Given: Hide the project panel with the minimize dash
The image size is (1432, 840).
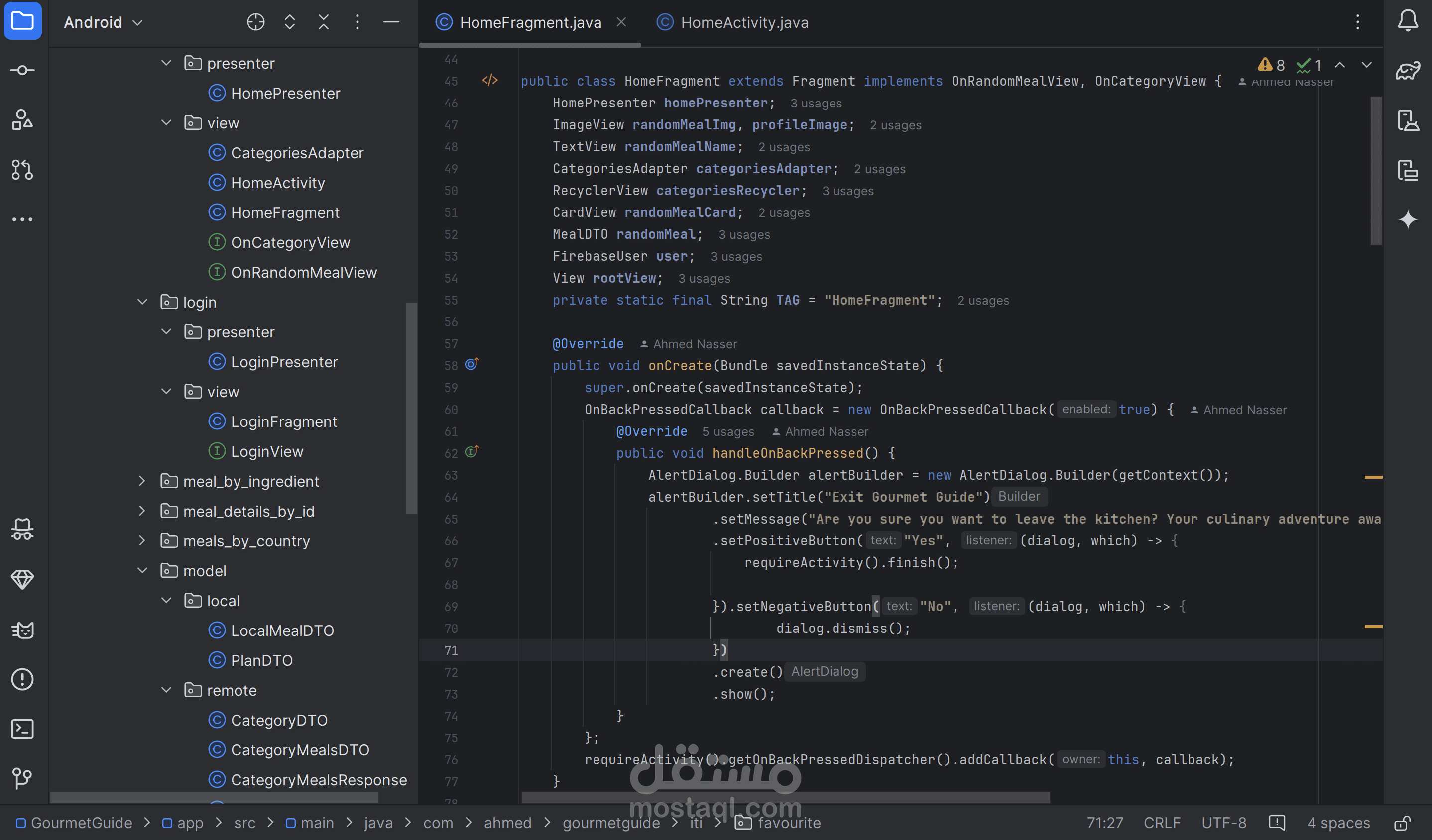Looking at the screenshot, I should click(x=391, y=22).
